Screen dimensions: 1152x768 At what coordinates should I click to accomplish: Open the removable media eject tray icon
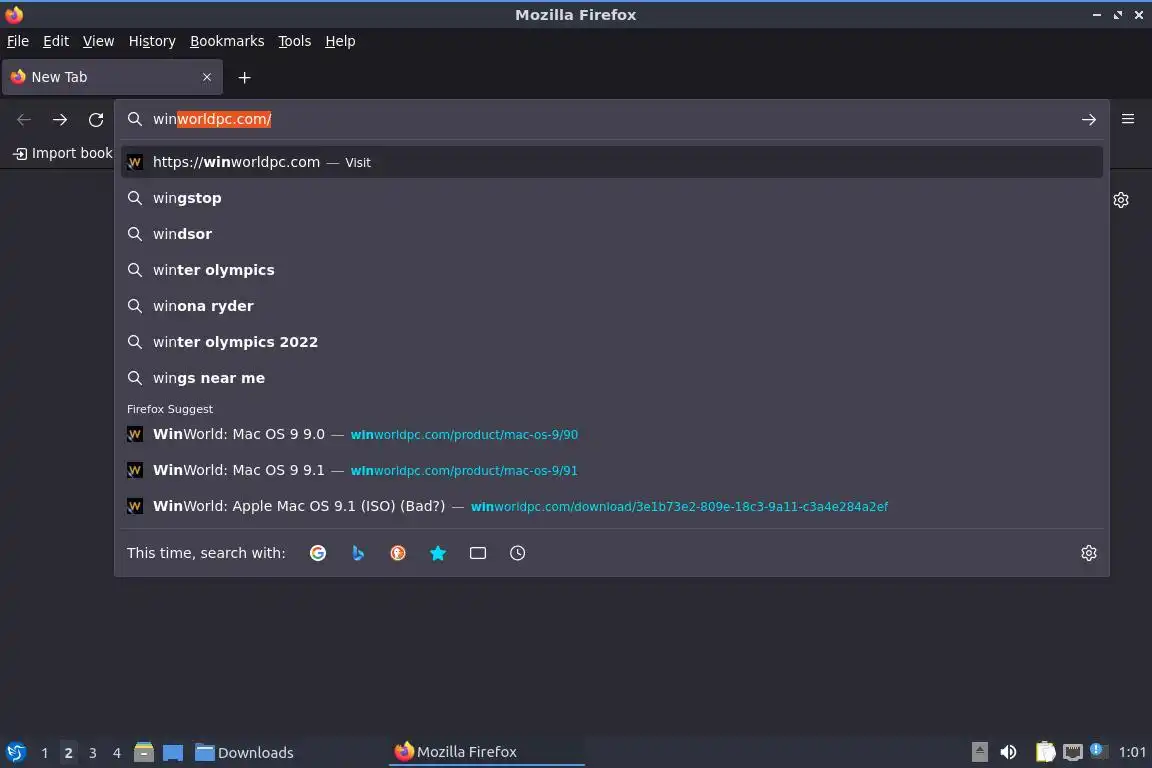[x=979, y=752]
